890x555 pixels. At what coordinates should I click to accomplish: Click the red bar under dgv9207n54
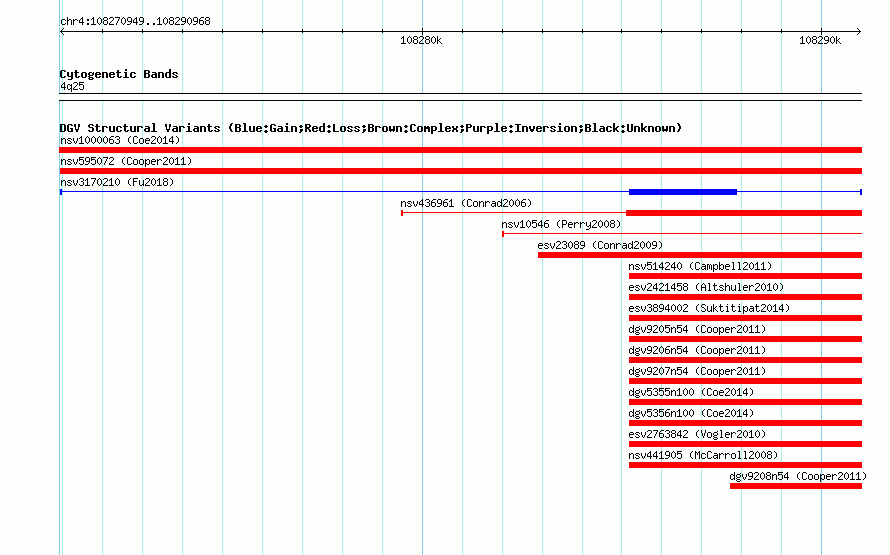(x=745, y=381)
